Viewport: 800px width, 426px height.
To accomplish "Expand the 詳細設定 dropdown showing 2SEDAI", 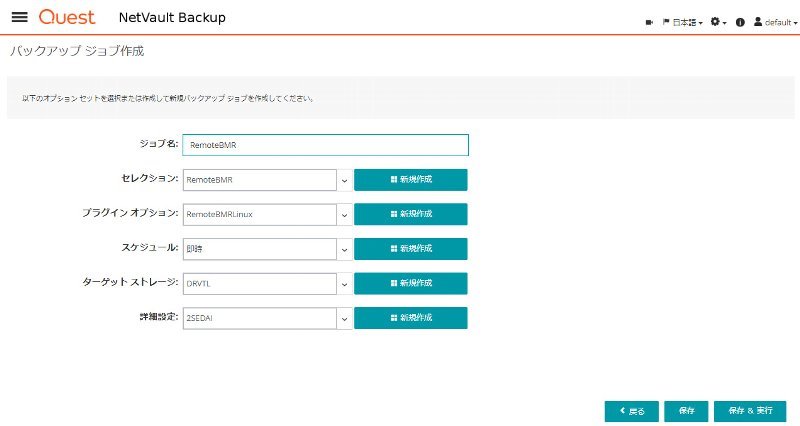I will [x=267, y=318].
